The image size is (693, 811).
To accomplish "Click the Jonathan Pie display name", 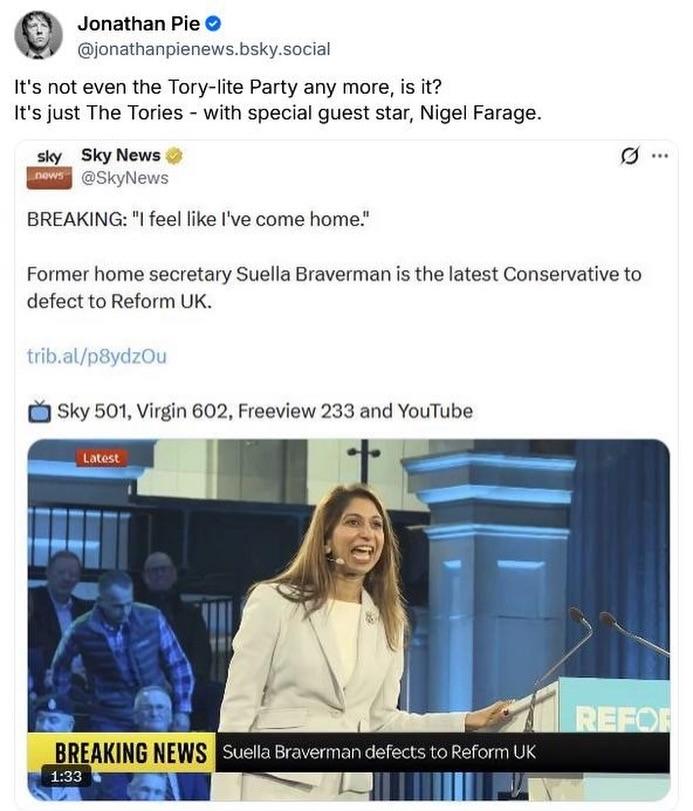I will tap(139, 24).
